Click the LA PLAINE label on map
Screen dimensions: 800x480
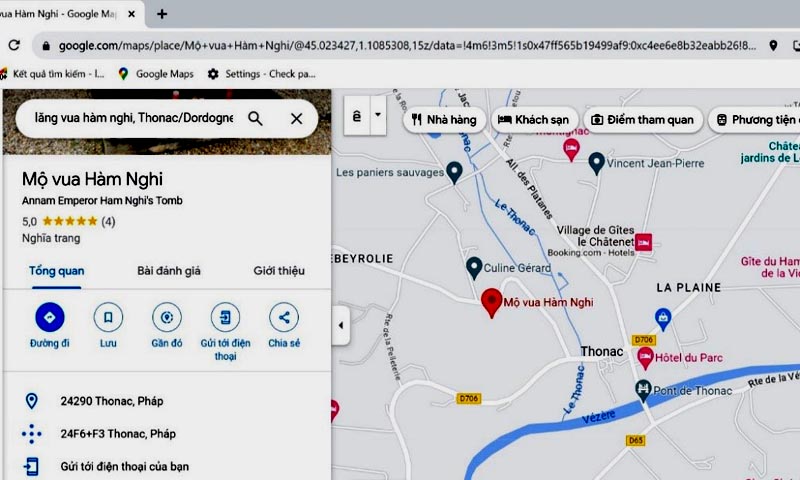point(689,288)
